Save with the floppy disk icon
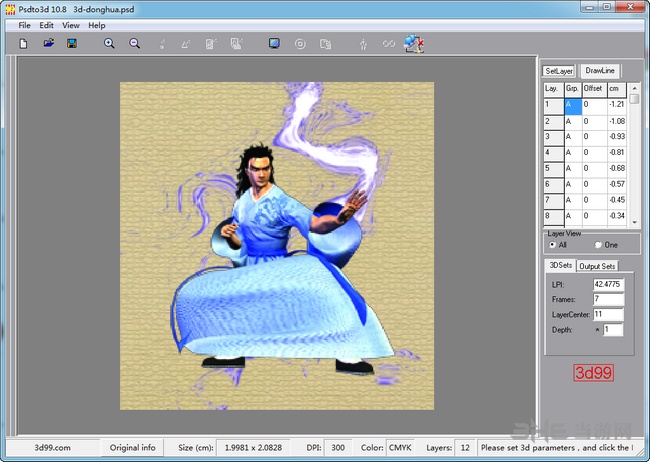650x462 pixels. pyautogui.click(x=72, y=43)
